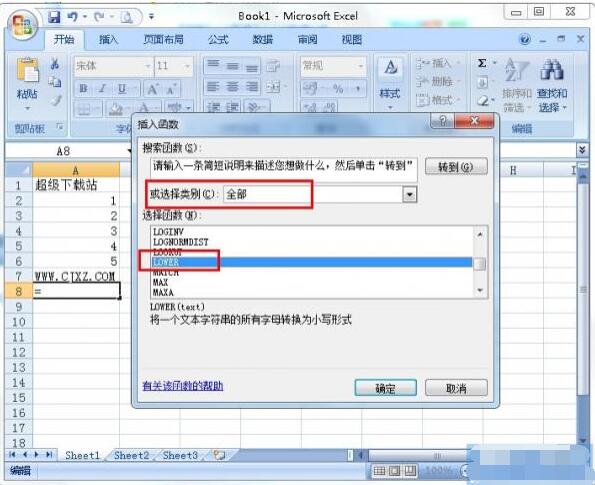Viewport: 595px width, 485px height.
Task: Click the Excel Help question mark icon
Action: coord(525,39)
